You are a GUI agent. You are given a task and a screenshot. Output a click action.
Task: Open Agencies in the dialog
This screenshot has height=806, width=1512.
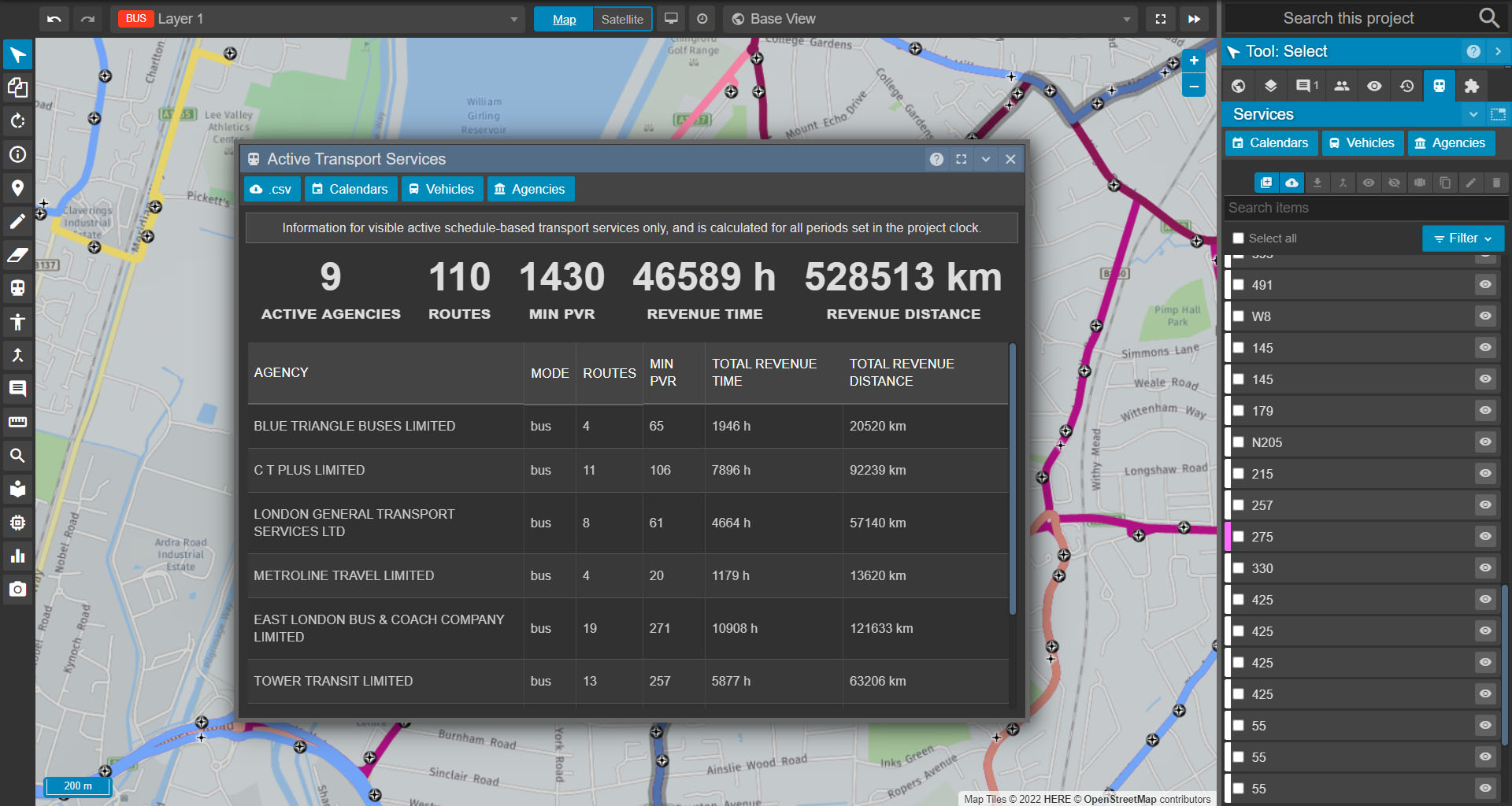[x=530, y=189]
